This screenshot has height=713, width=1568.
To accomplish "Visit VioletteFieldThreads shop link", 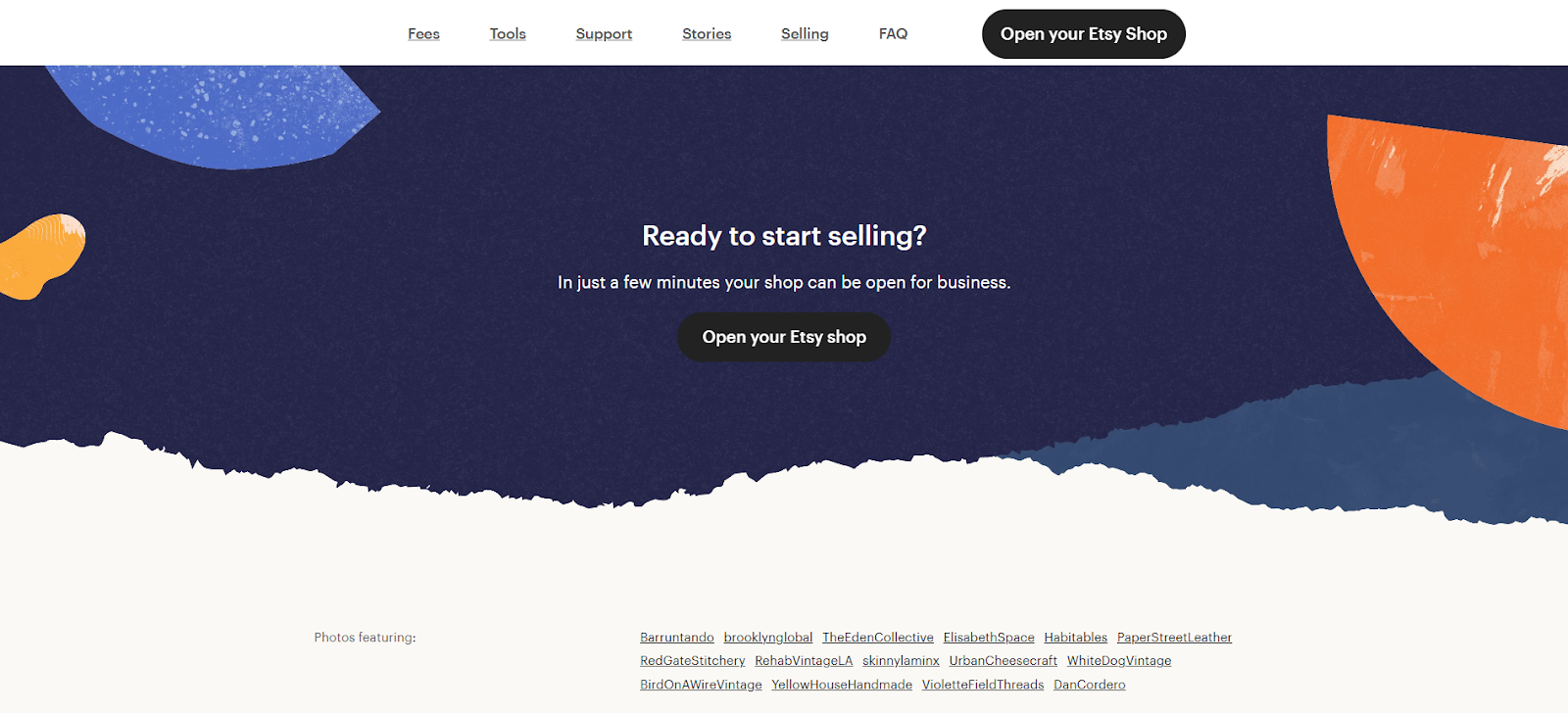I will click(983, 685).
